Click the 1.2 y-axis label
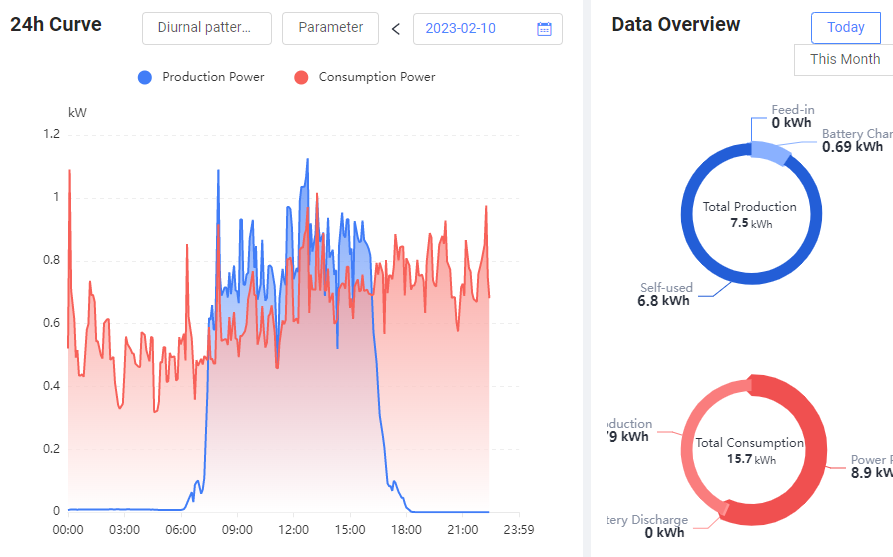This screenshot has width=893, height=557. [51, 134]
